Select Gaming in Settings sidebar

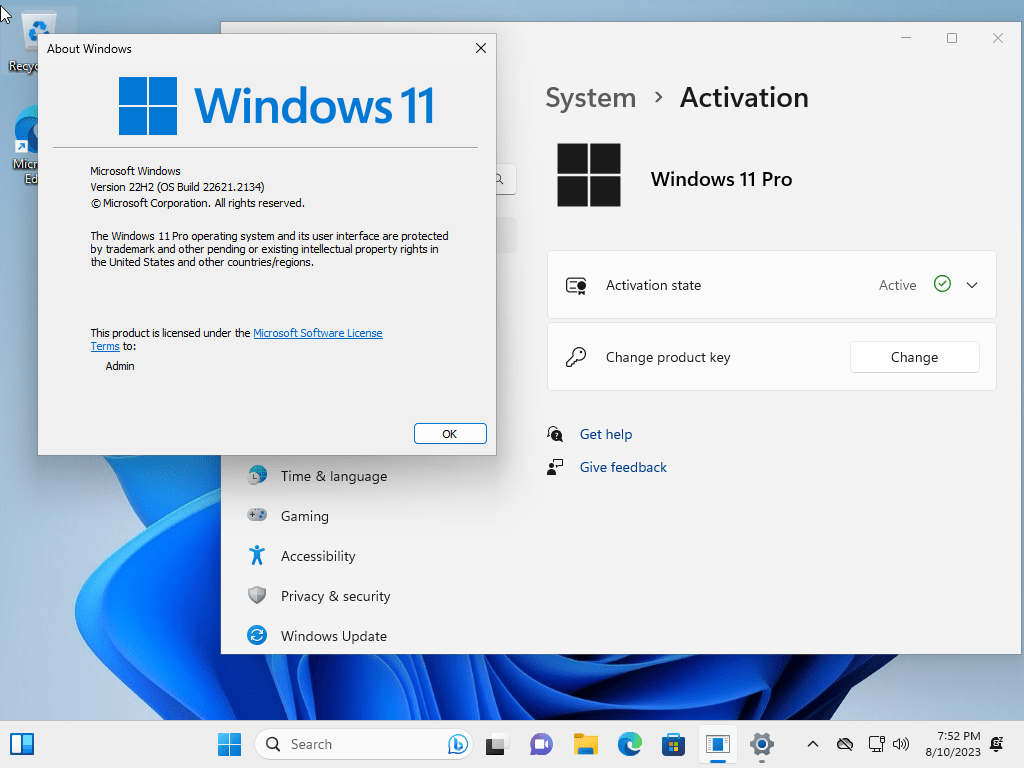click(304, 516)
